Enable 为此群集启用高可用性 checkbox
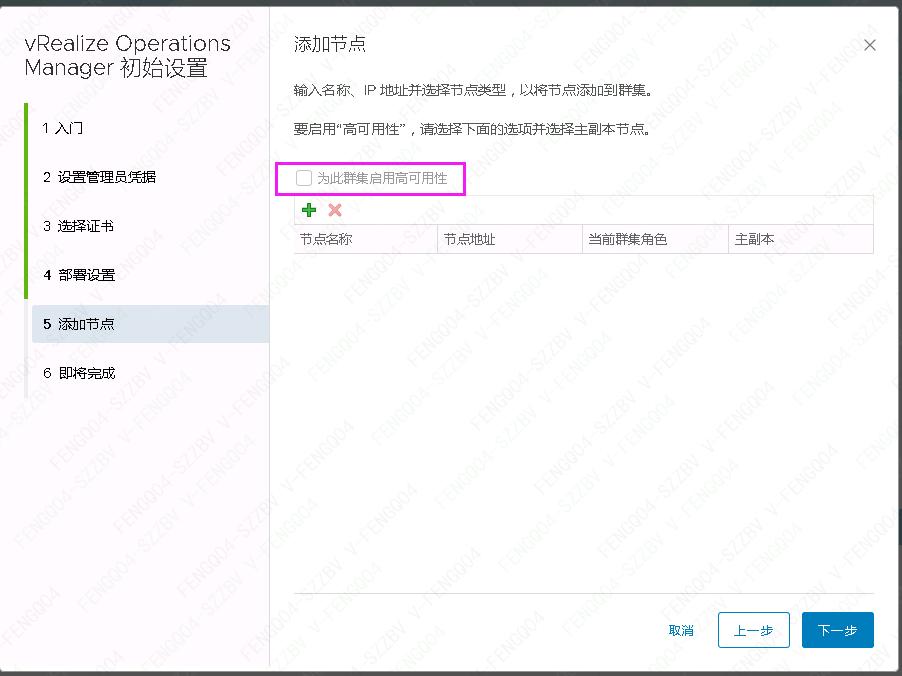Image resolution: width=902 pixels, height=676 pixels. pyautogui.click(x=304, y=178)
